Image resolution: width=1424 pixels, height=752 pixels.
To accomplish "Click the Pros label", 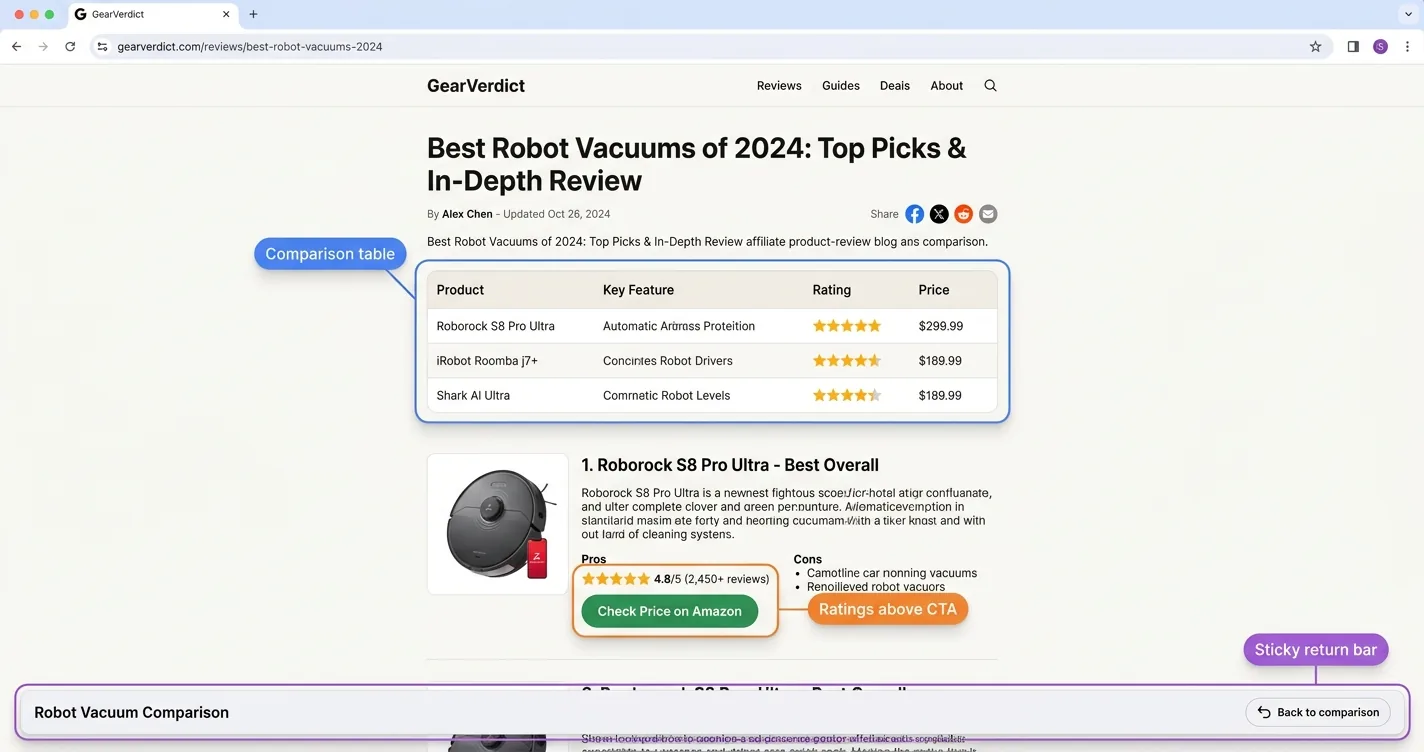I will [x=594, y=559].
